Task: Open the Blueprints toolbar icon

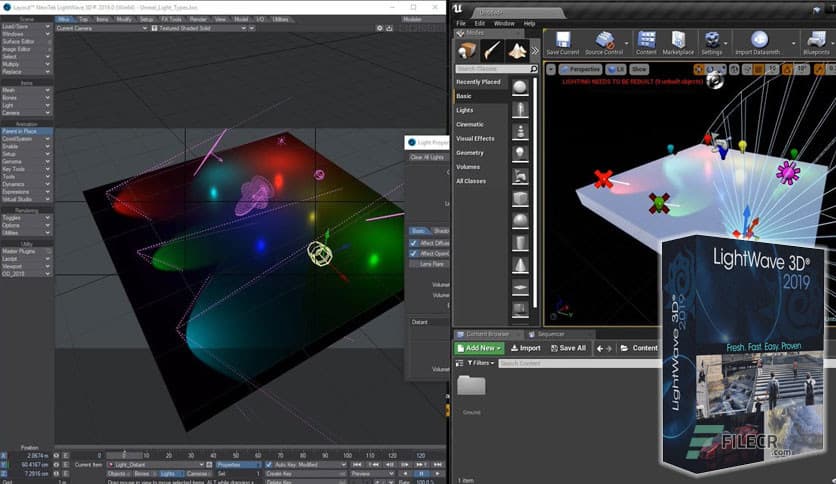Action: (x=816, y=43)
